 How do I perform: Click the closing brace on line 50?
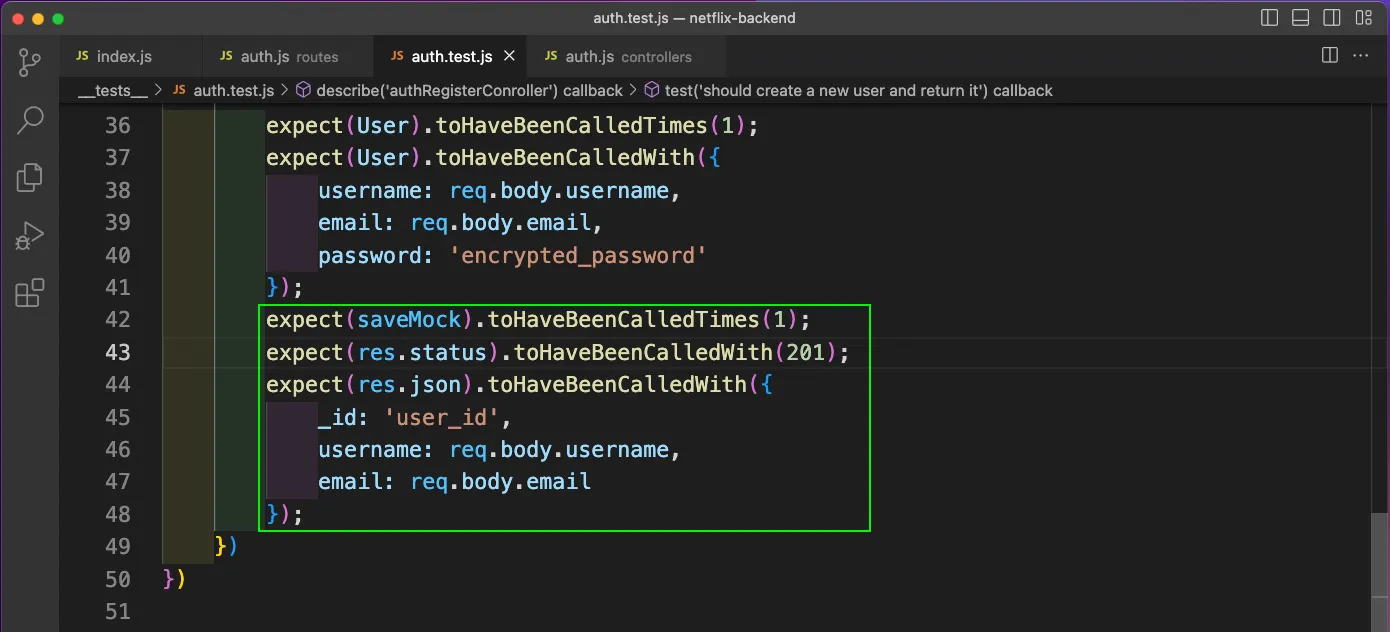(x=169, y=579)
